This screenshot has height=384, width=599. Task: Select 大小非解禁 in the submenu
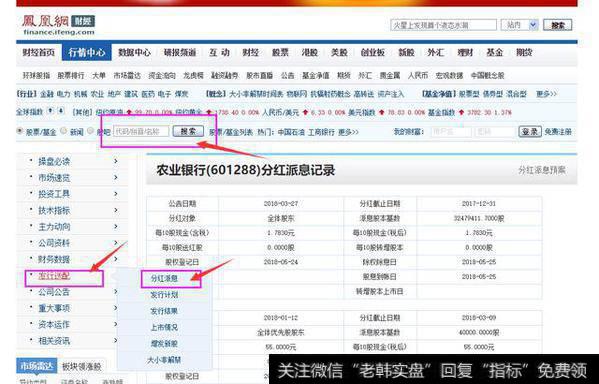[164, 360]
